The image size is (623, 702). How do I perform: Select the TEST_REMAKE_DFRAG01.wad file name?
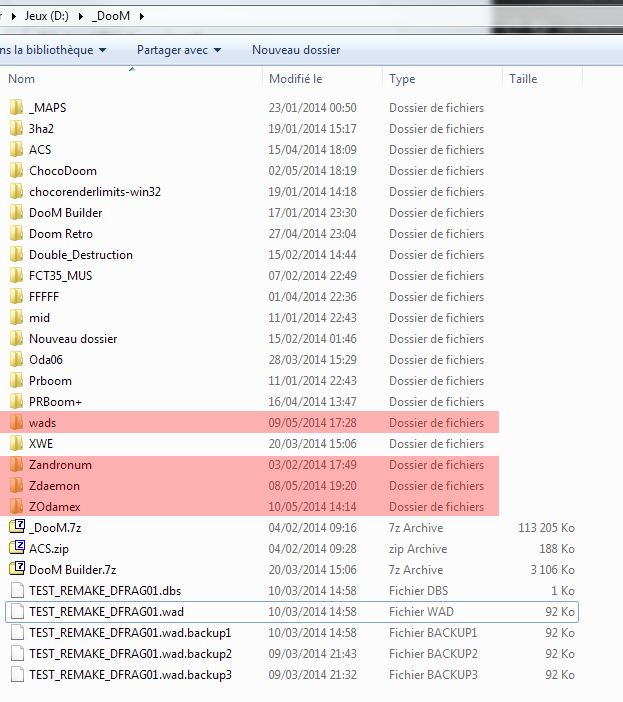point(107,612)
